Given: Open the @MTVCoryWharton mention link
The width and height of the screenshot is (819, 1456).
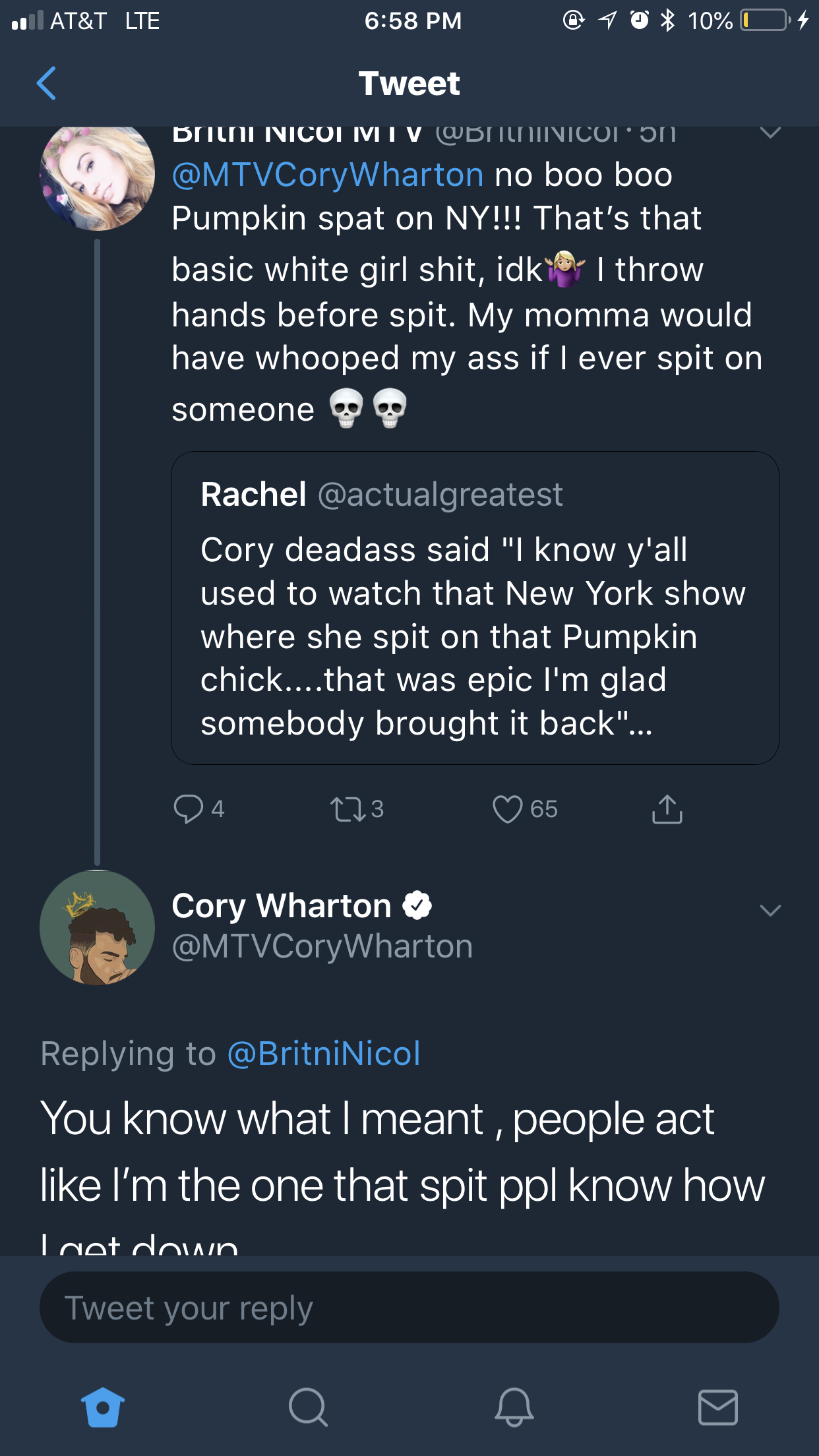Looking at the screenshot, I should (328, 175).
